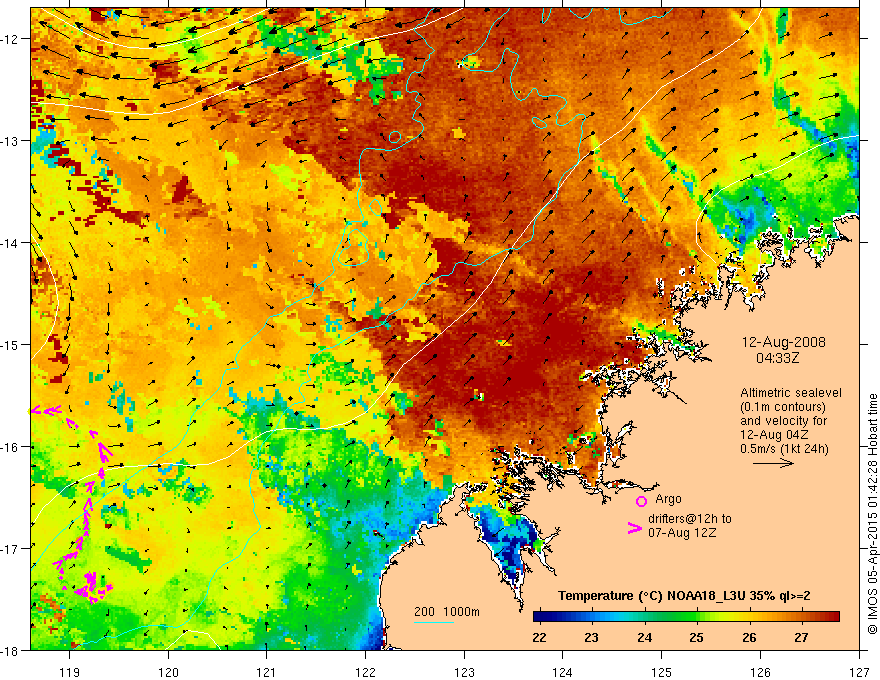Click the cyan 200 1000m depth contour line sample

434,622
